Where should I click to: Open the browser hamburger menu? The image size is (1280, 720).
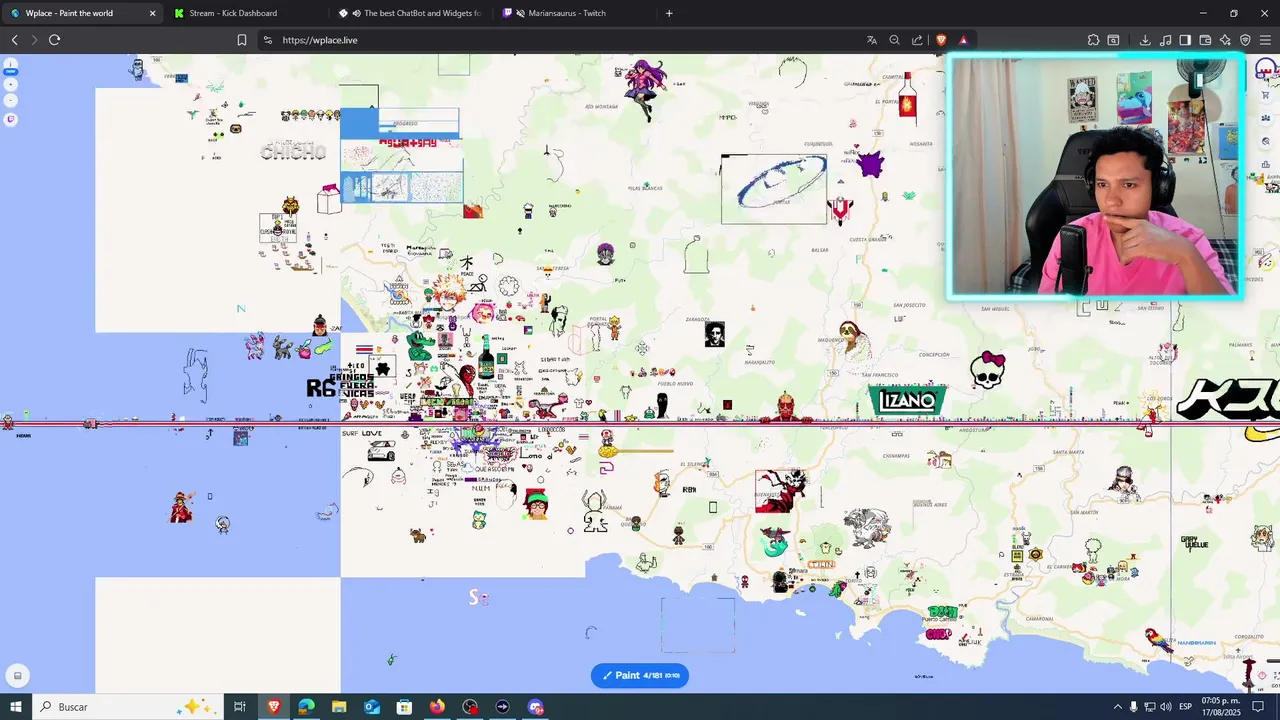coord(1266,40)
